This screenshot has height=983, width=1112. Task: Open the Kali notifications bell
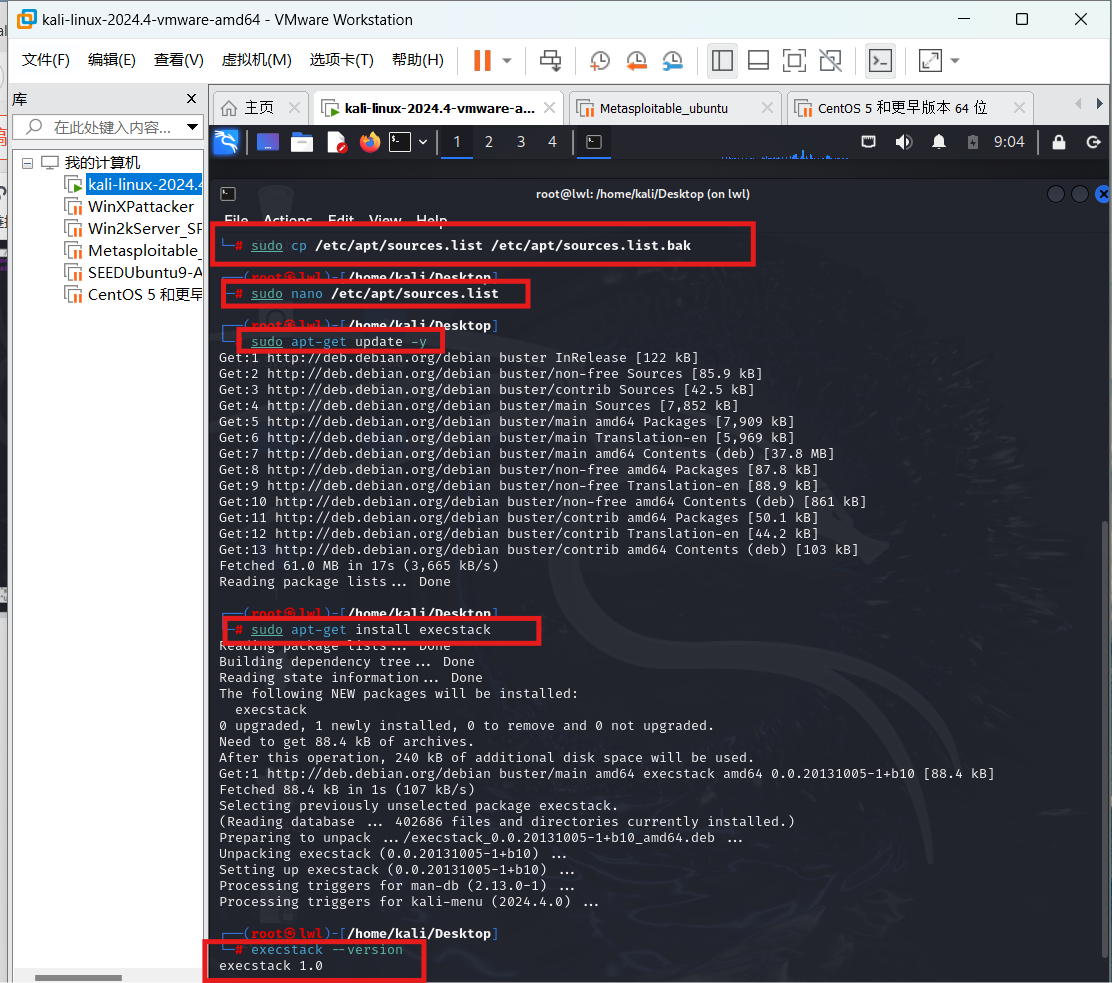939,143
